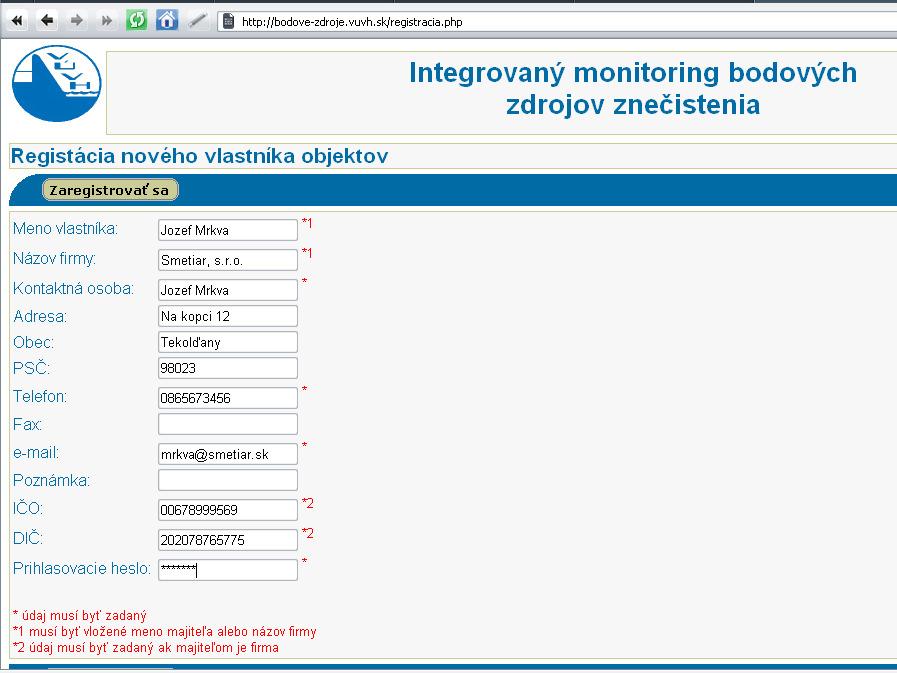Click the heading Registácia nového vlastníka objektov
The width and height of the screenshot is (897, 673).
pyautogui.click(x=199, y=156)
